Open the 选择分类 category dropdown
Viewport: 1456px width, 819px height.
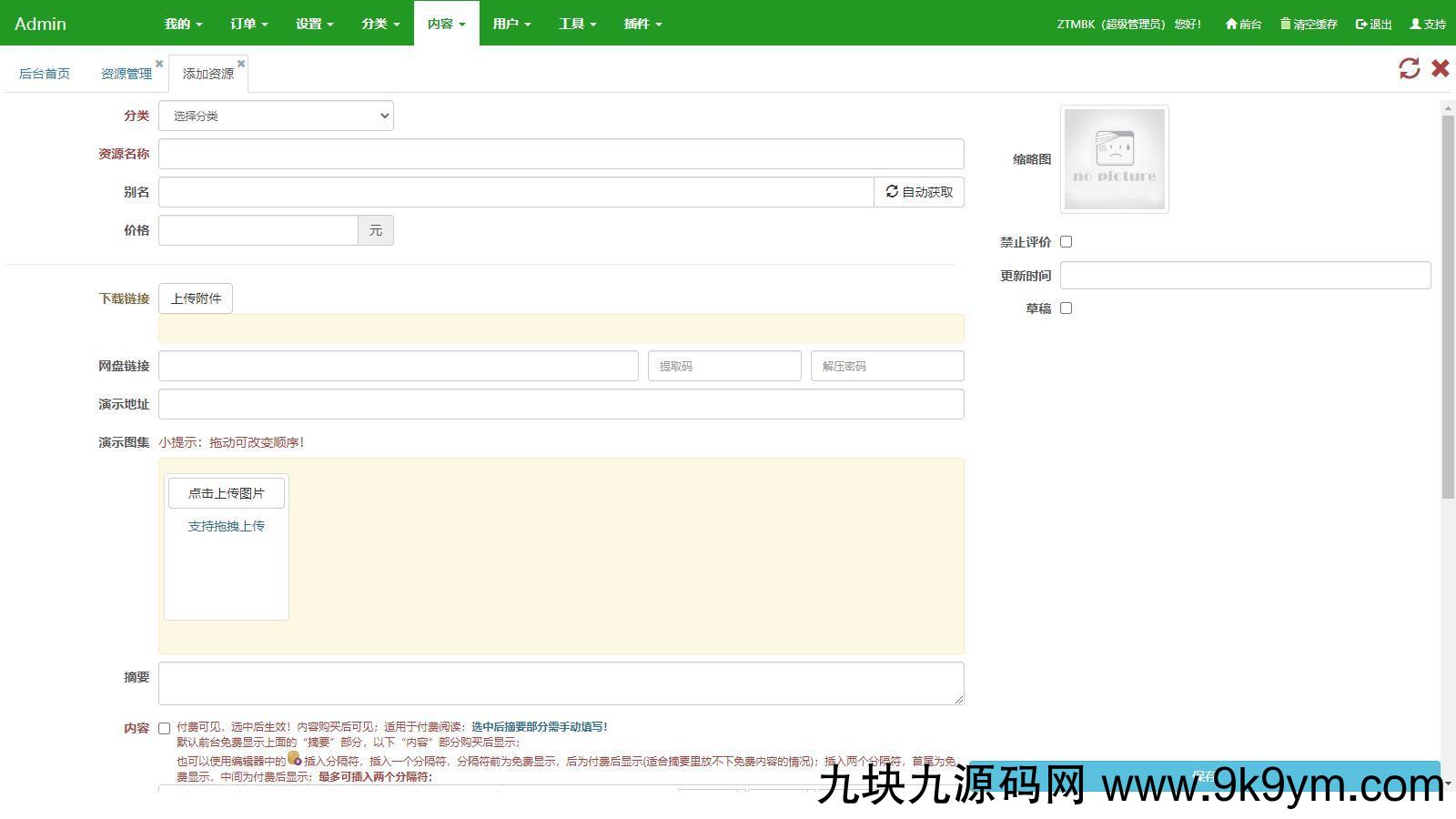[x=275, y=116]
